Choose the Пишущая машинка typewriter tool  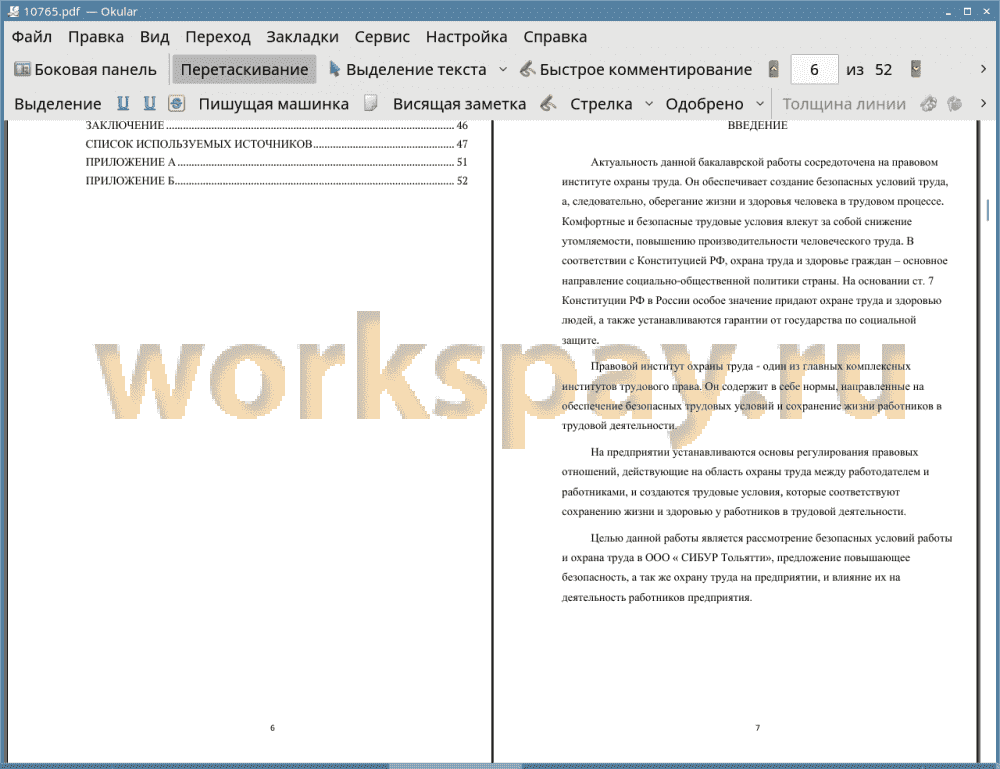point(274,104)
